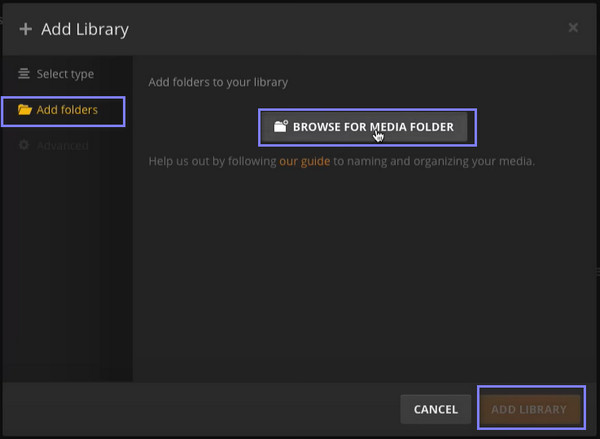Click Browse for Media Folder button

364,127
